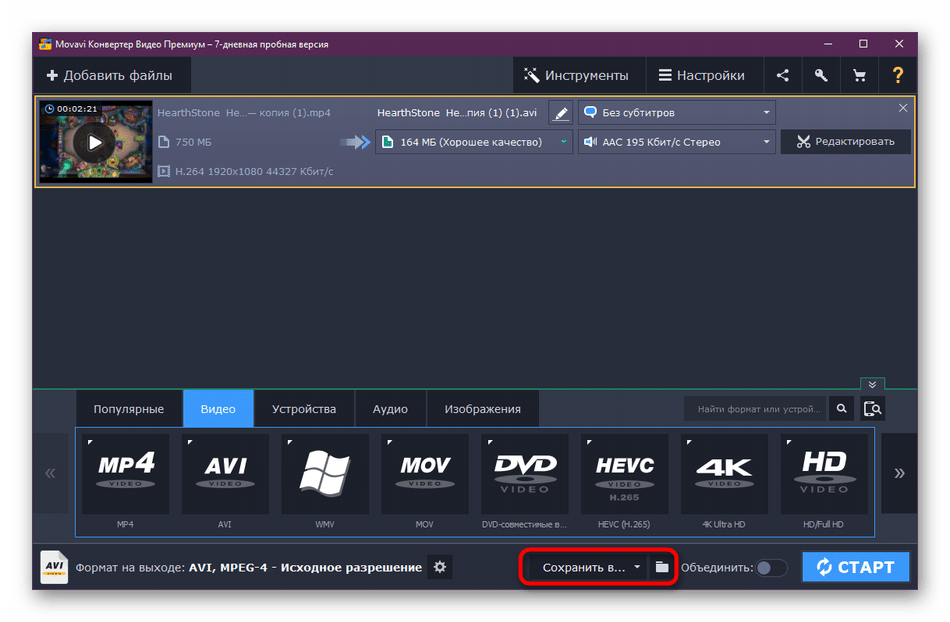Open the Settings menu

pyautogui.click(x=702, y=75)
